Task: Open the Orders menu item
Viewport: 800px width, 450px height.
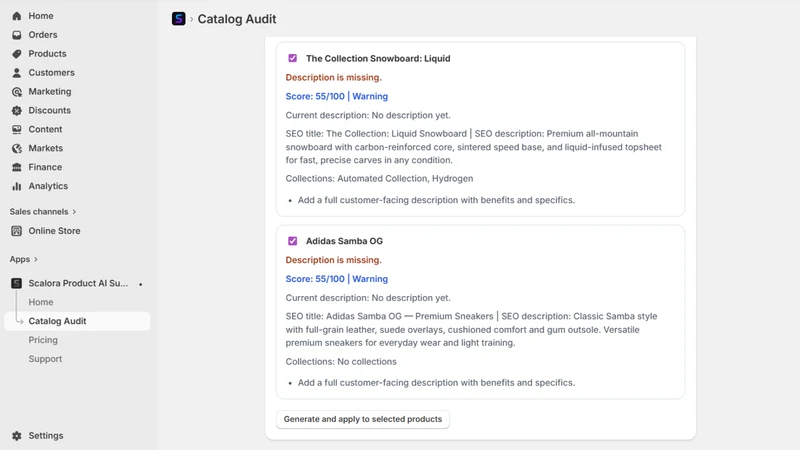Action: (43, 35)
